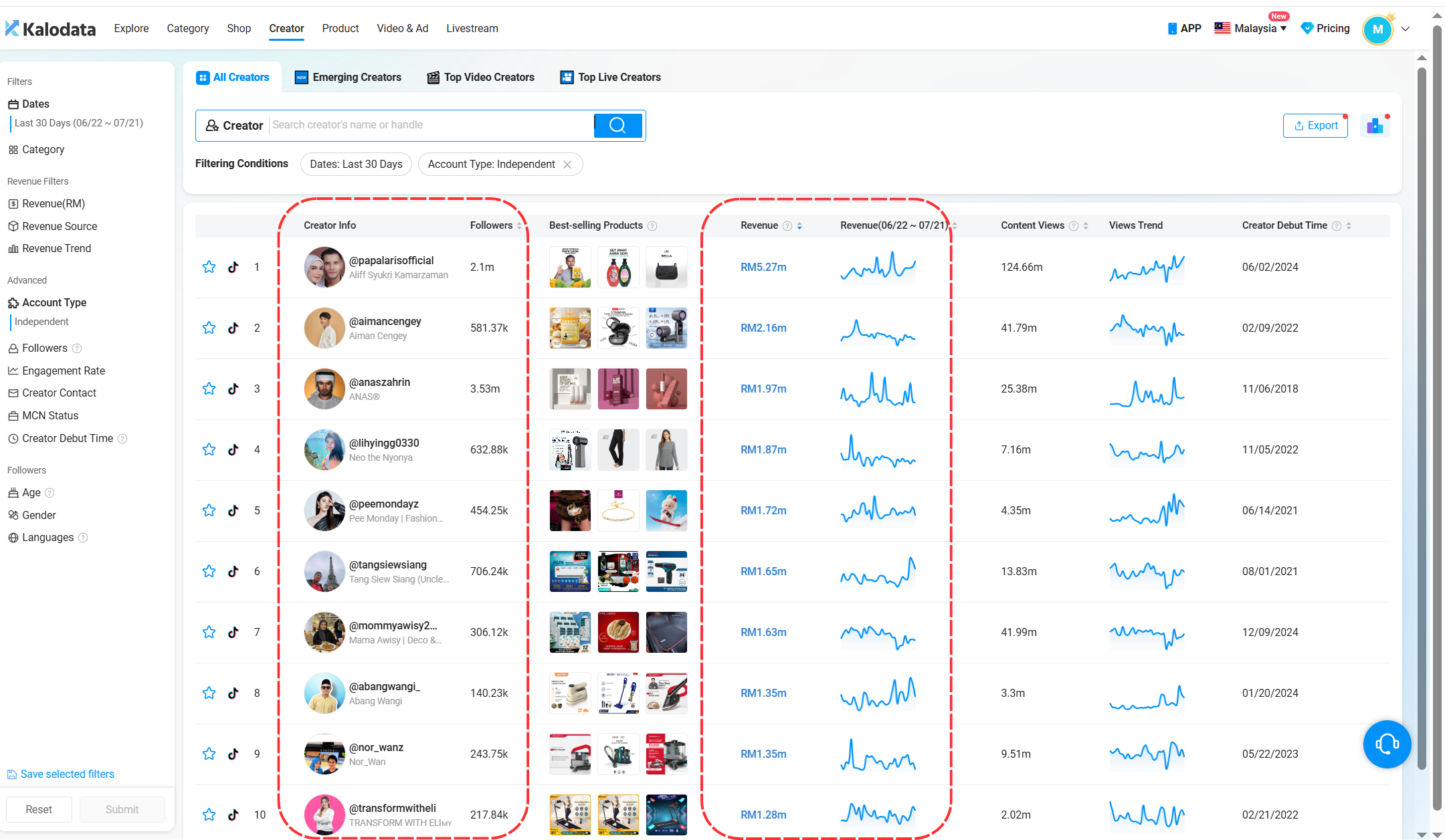The width and height of the screenshot is (1445, 840).
Task: Sort the table by the Revenue arrows
Action: click(799, 226)
